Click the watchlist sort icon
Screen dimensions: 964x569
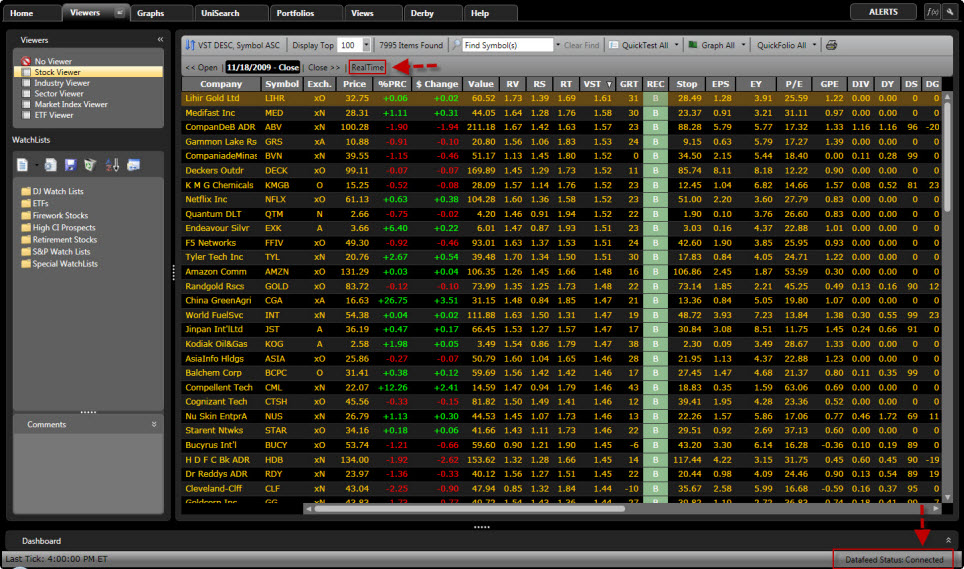(111, 164)
